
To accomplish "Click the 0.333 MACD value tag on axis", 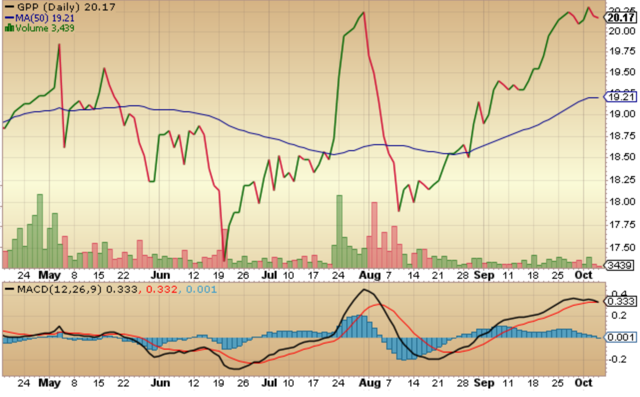I will [x=620, y=302].
